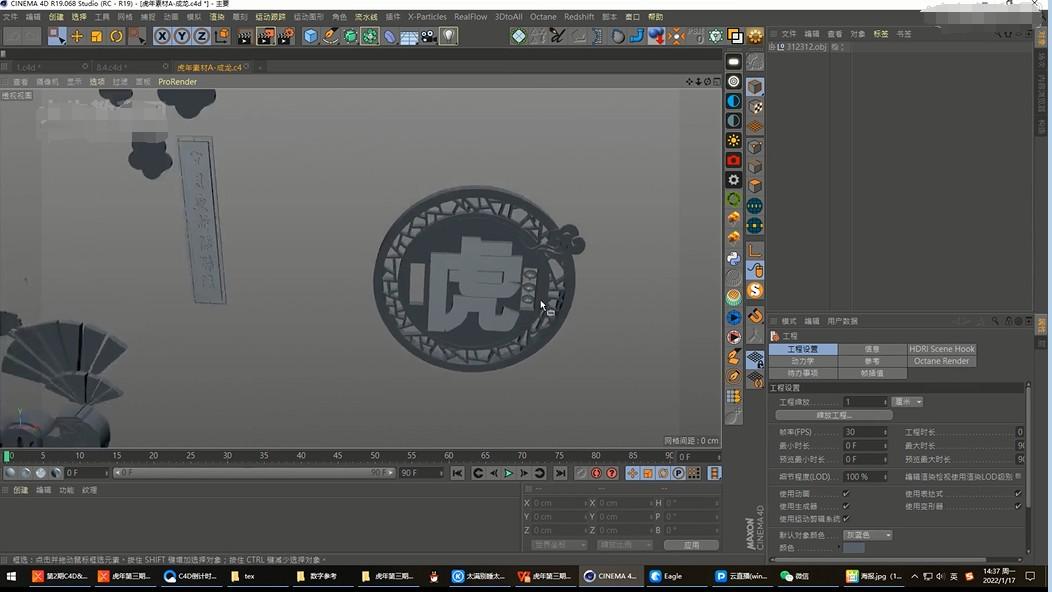The image size is (1052, 592).
Task: Toggle the X axis lock
Action: pos(162,36)
